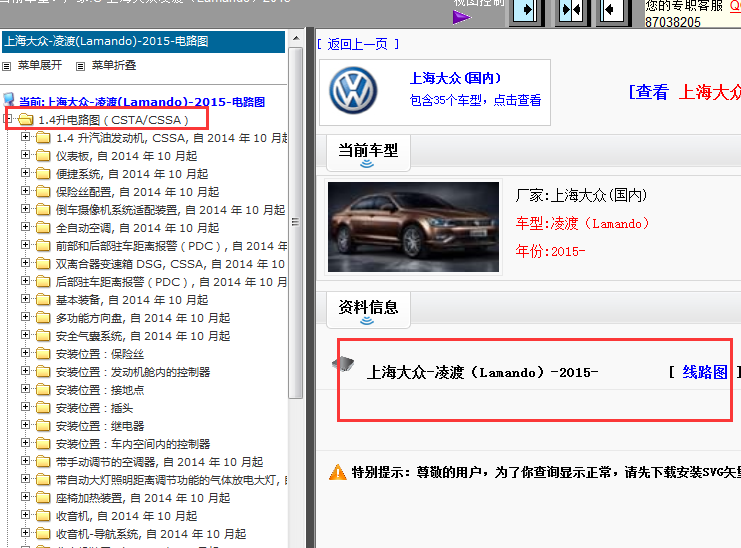Click the down chevron under 资料信息
The height and width of the screenshot is (548, 741).
[x=367, y=321]
